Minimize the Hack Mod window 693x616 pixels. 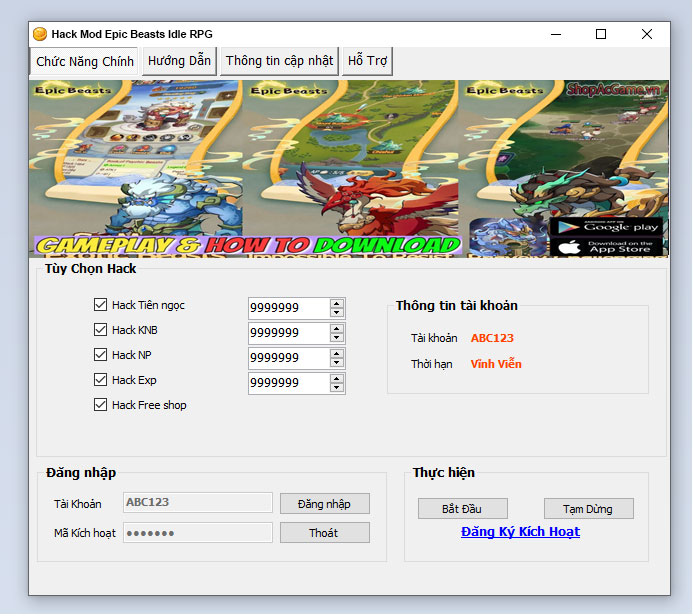point(556,34)
